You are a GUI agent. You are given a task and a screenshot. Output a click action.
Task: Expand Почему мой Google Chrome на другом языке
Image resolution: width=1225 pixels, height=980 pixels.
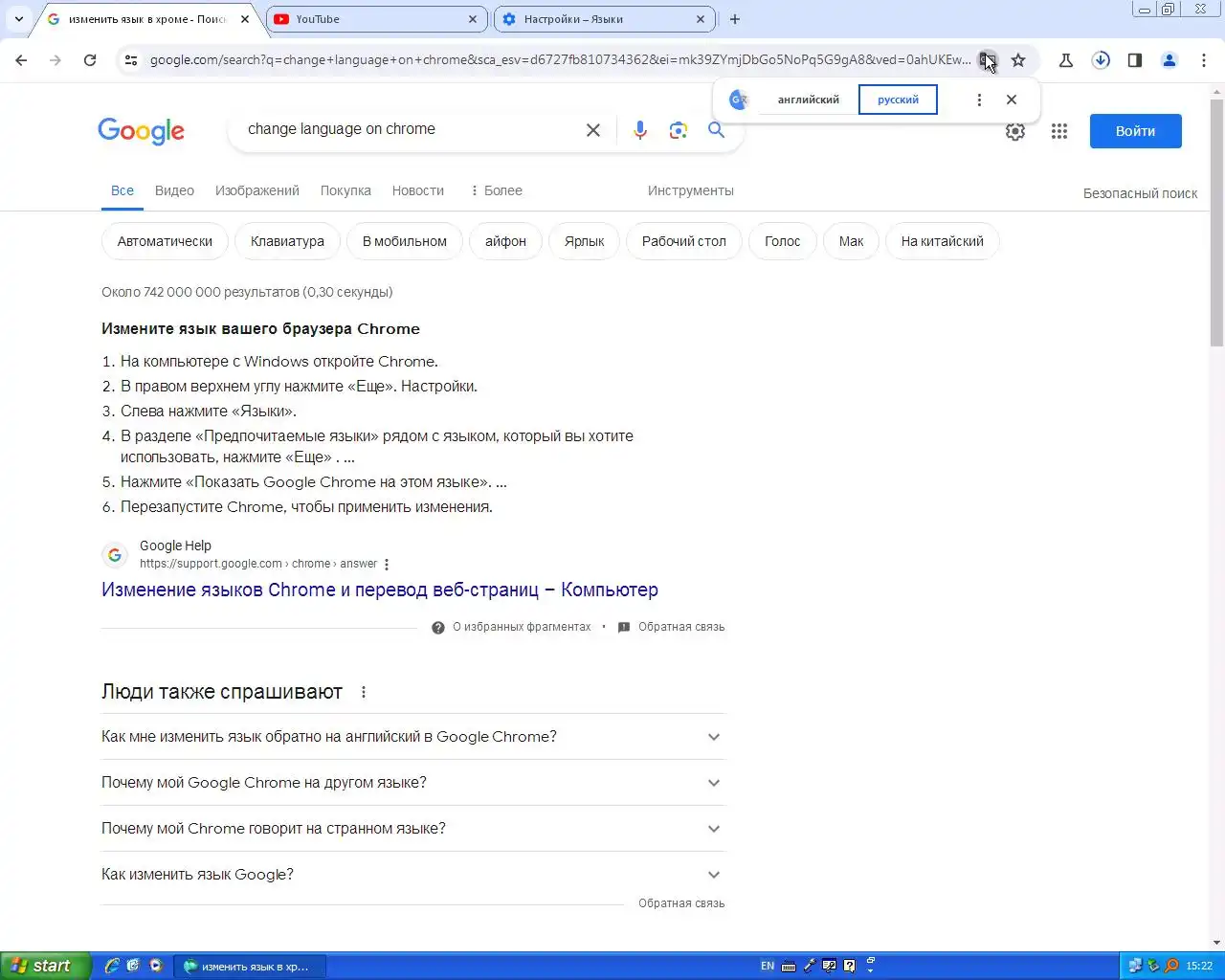413,783
